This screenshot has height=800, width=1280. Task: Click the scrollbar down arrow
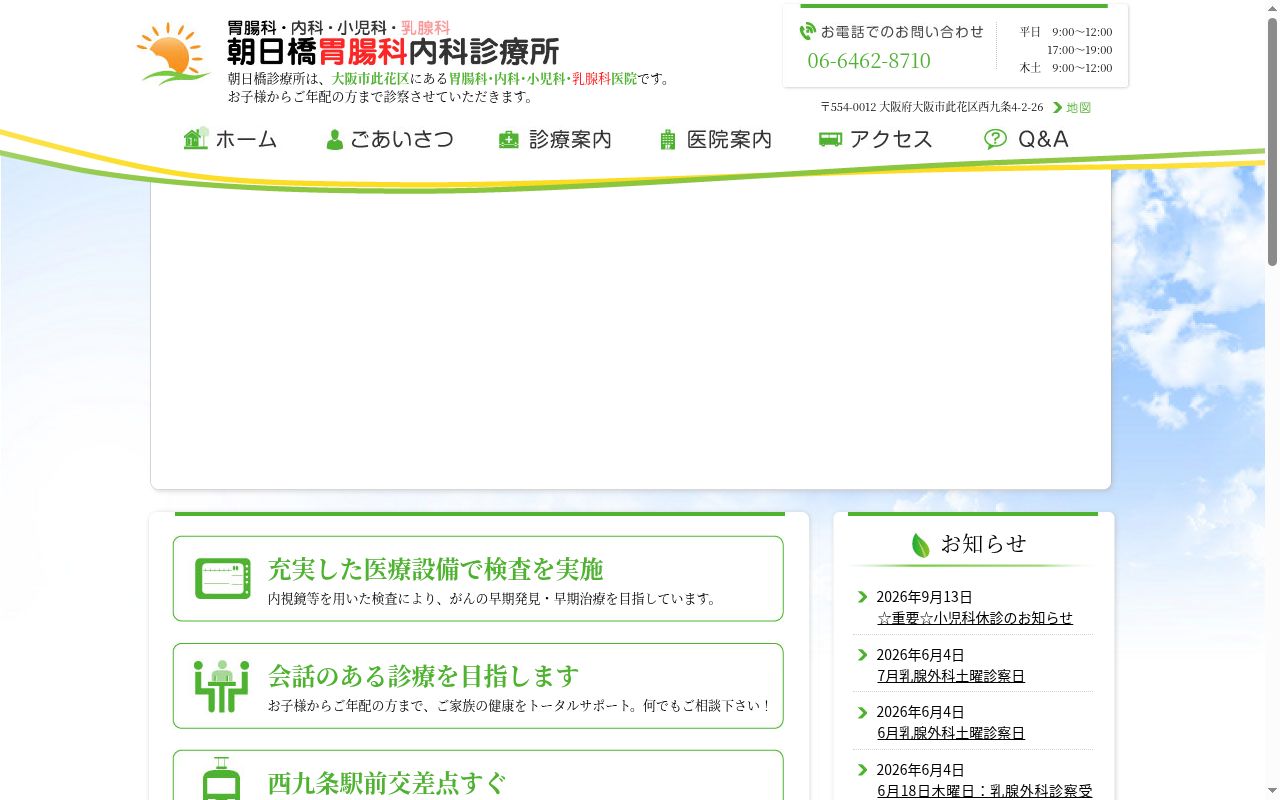(1272, 792)
